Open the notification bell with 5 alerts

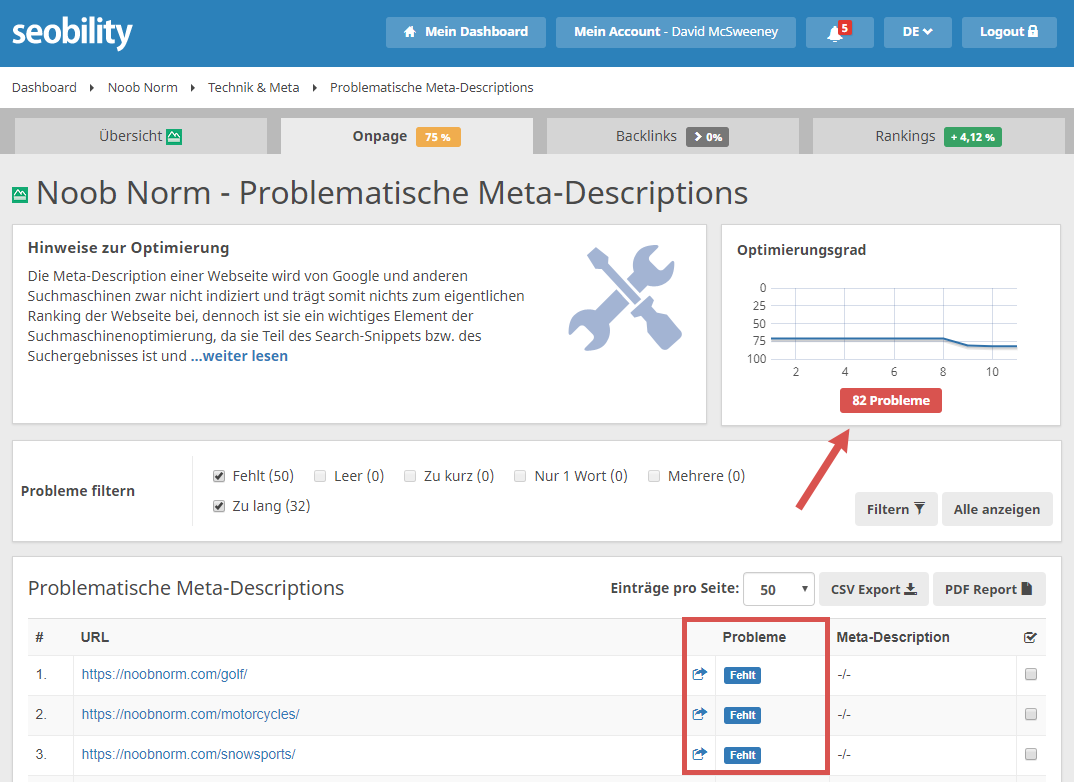tap(839, 32)
